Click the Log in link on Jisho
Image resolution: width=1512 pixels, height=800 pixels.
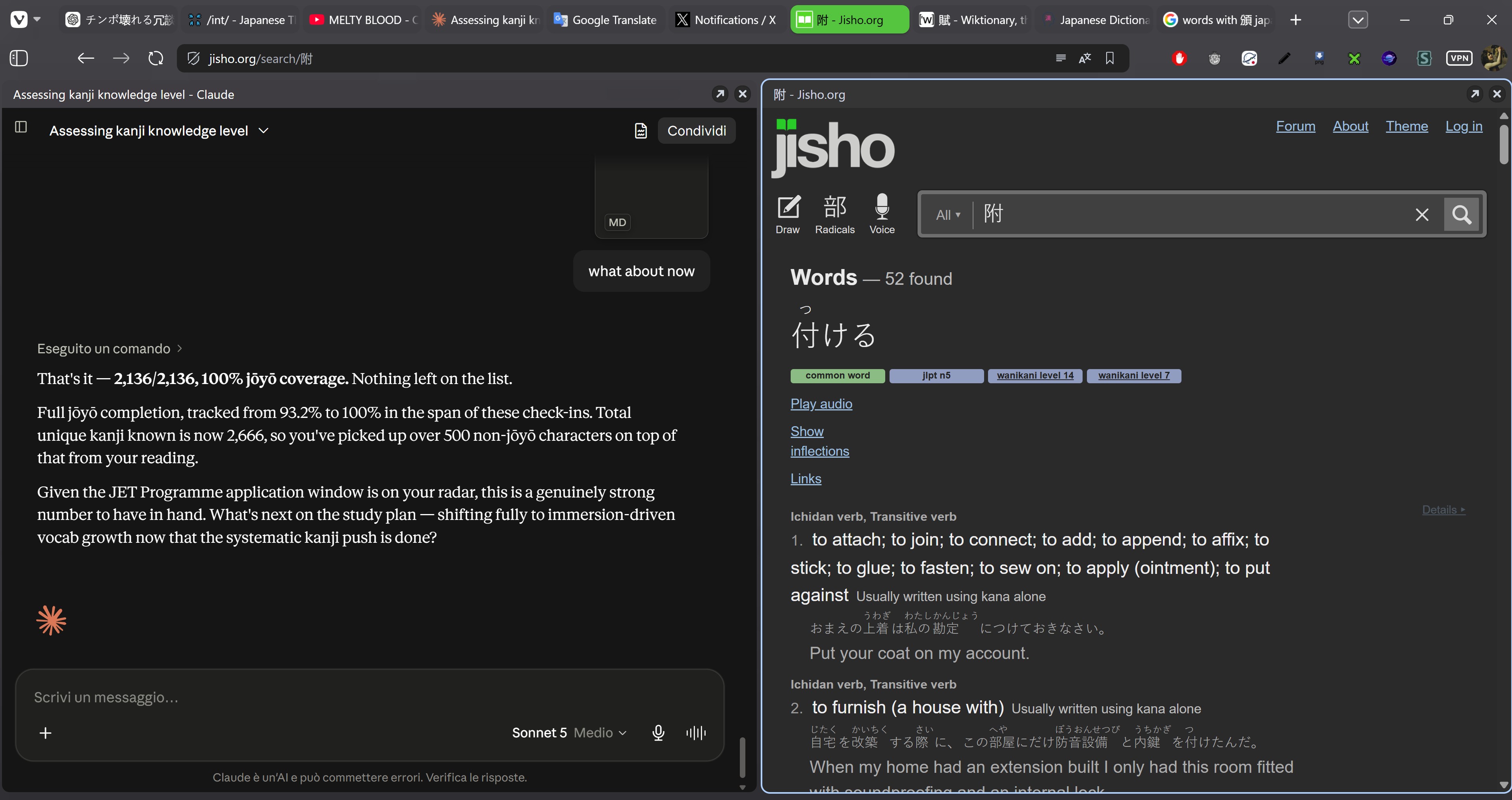(1463, 126)
